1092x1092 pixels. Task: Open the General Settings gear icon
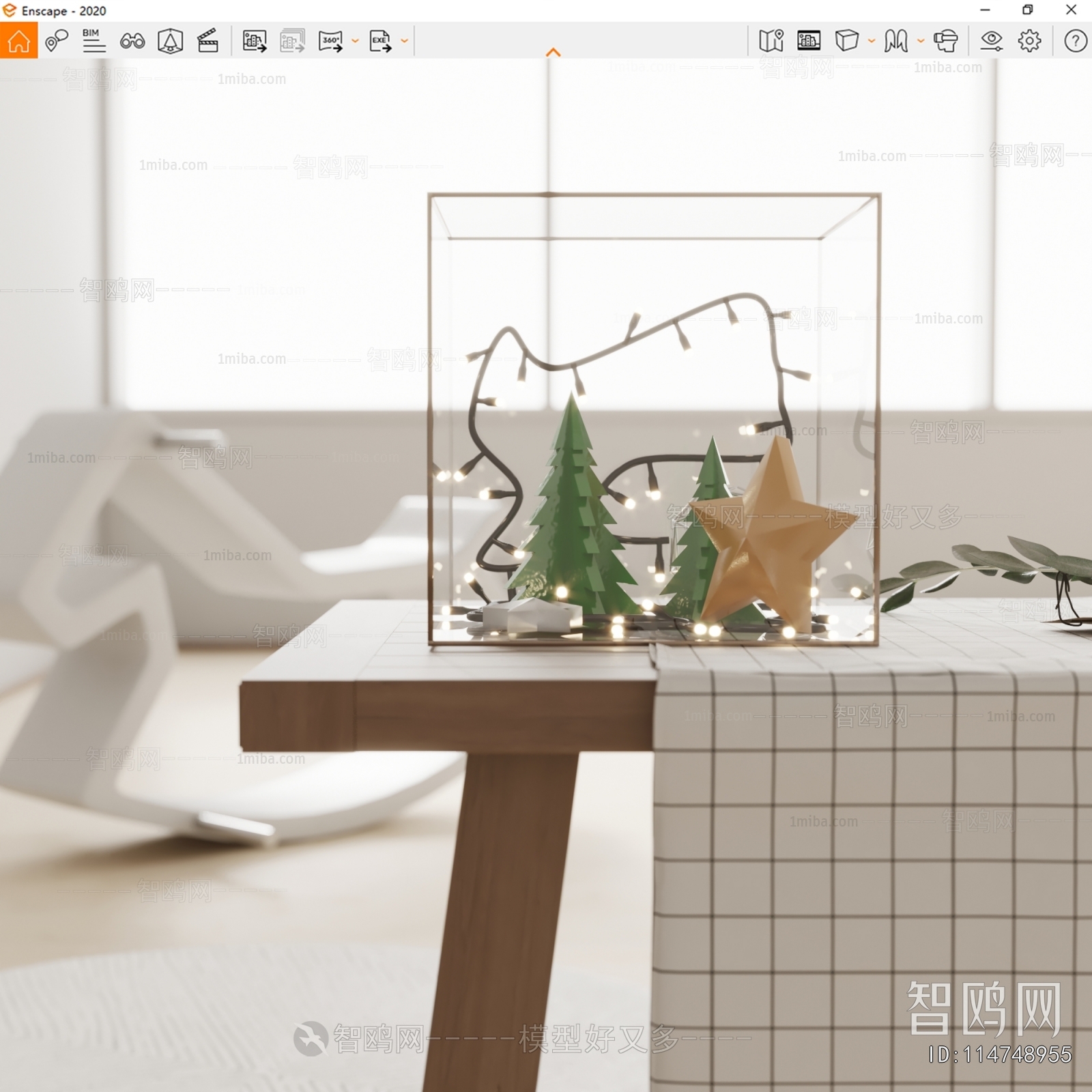(1029, 41)
